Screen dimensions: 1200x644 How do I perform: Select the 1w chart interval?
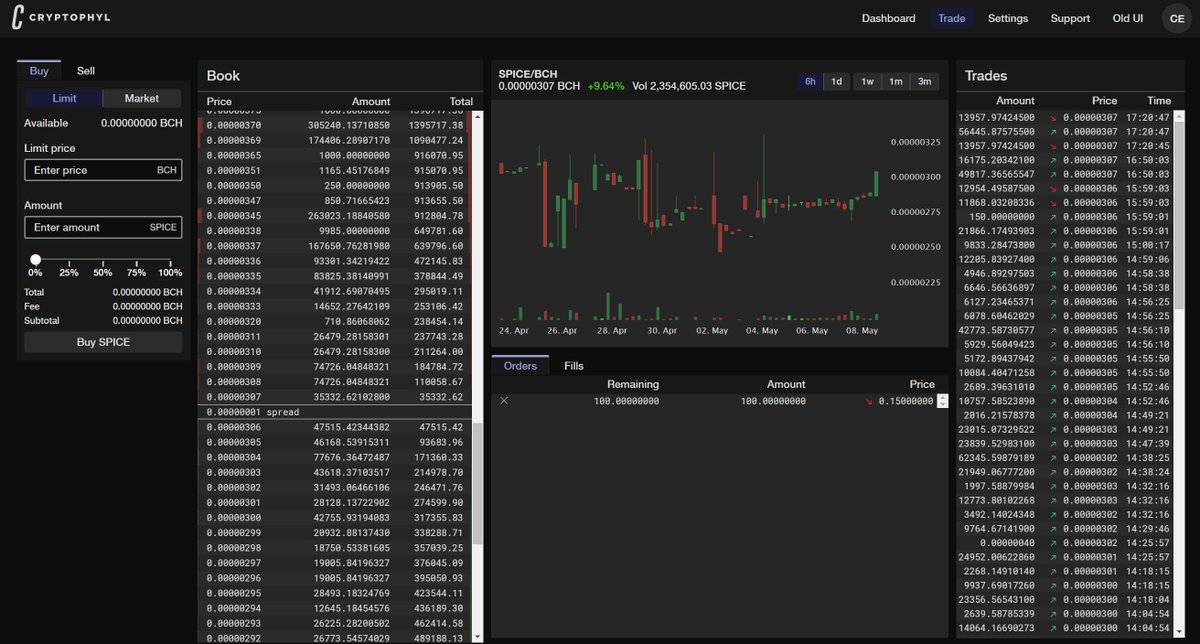(x=867, y=82)
